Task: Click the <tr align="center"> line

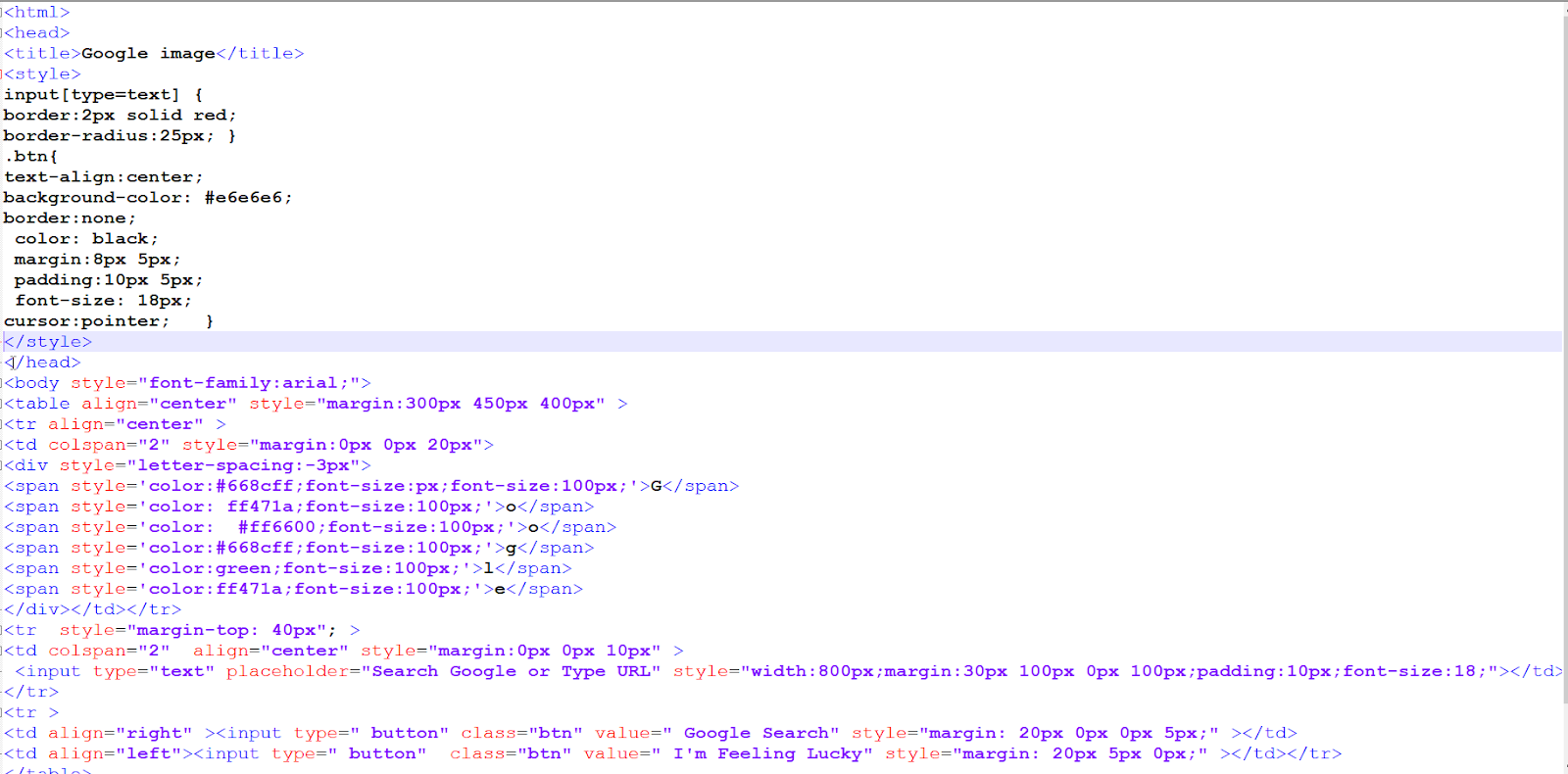Action: [115, 423]
